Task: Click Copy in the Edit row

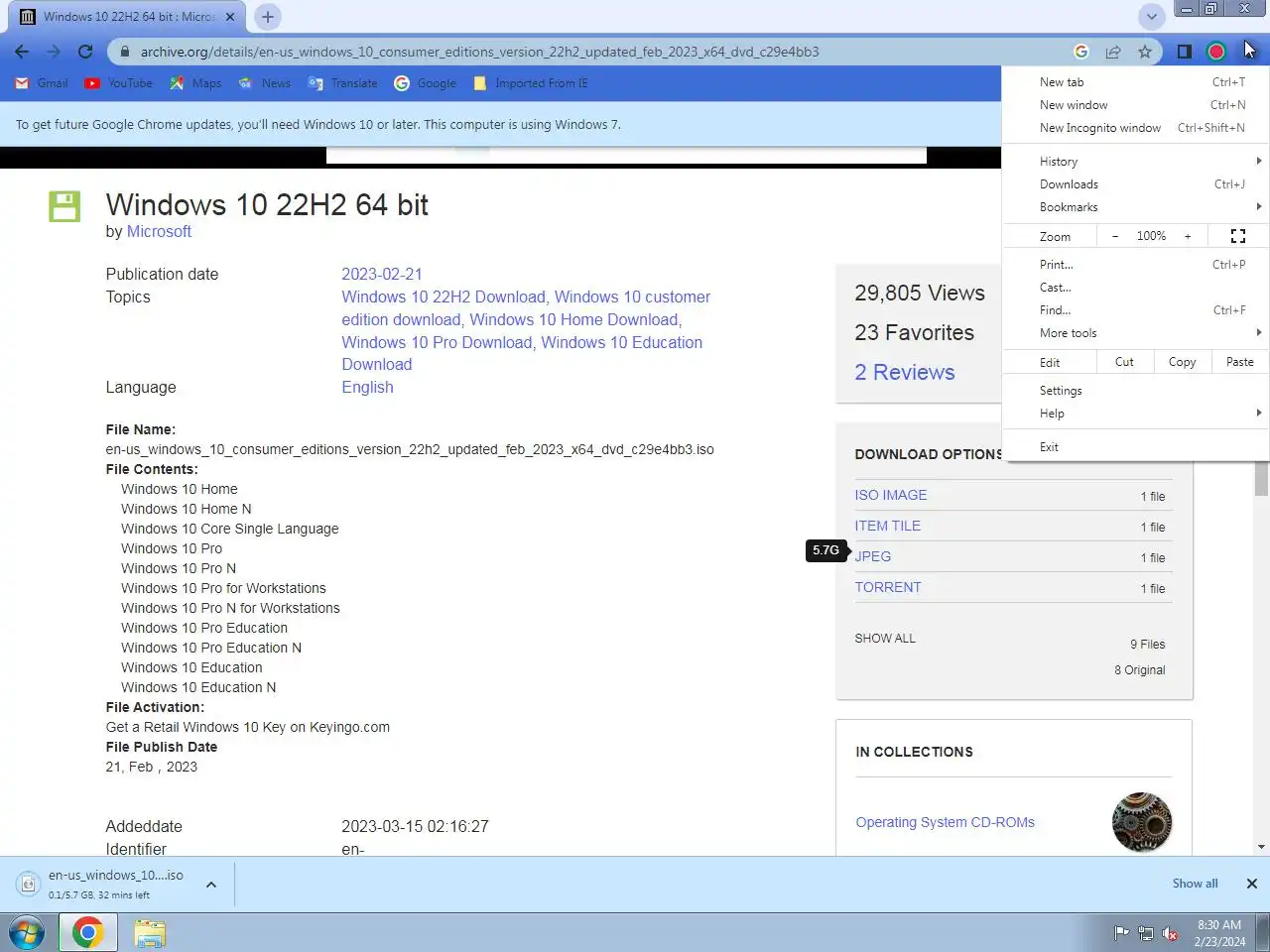Action: tap(1182, 362)
